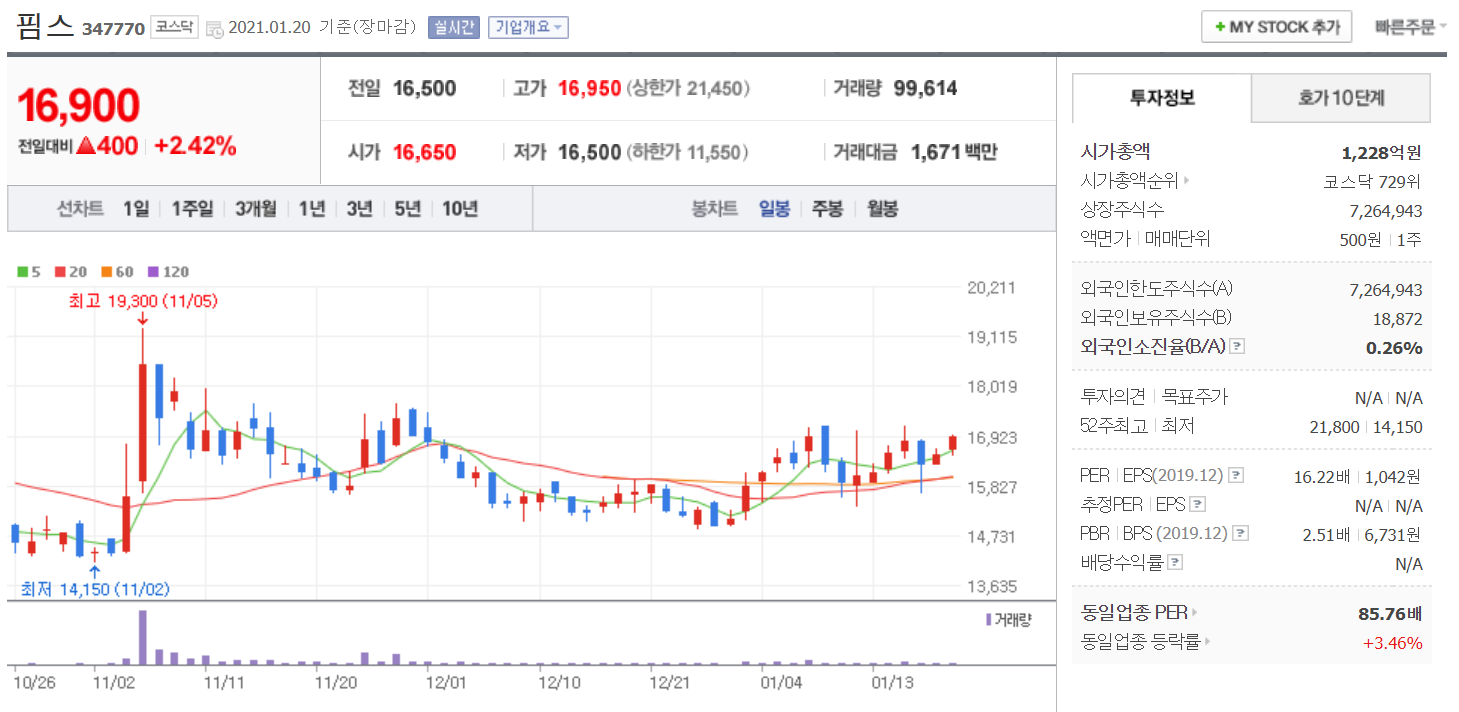Click the help icon next to 추정PER EPS
Viewport: 1459px width, 712px height.
[1198, 505]
